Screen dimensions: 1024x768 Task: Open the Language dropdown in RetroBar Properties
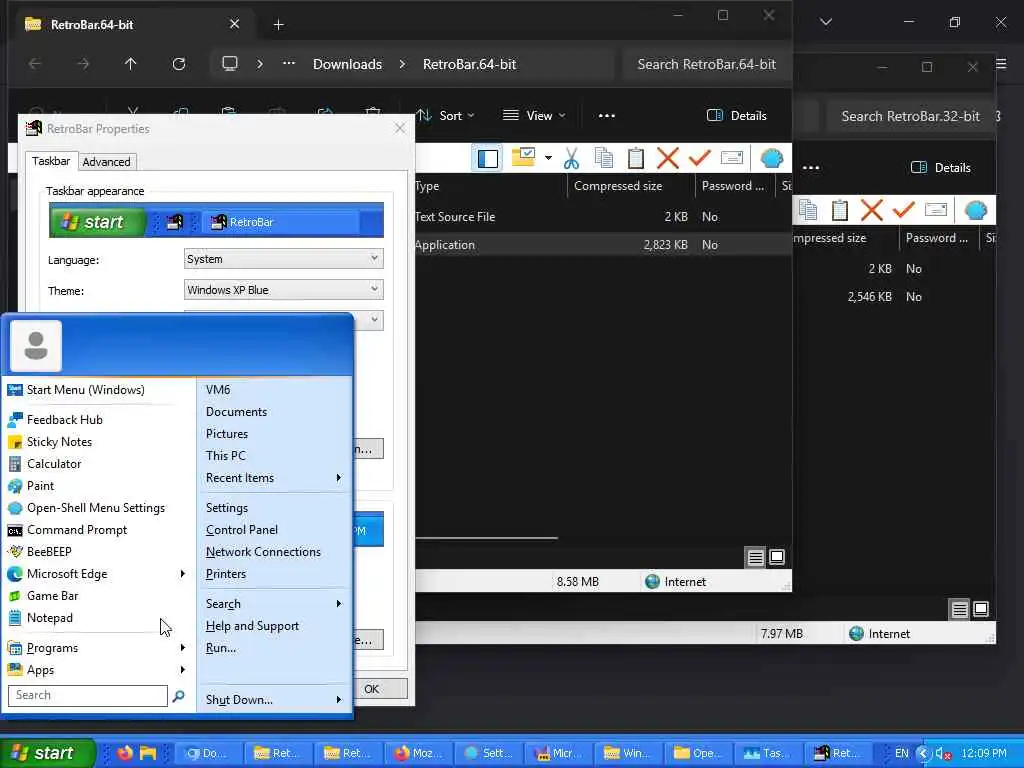point(283,259)
